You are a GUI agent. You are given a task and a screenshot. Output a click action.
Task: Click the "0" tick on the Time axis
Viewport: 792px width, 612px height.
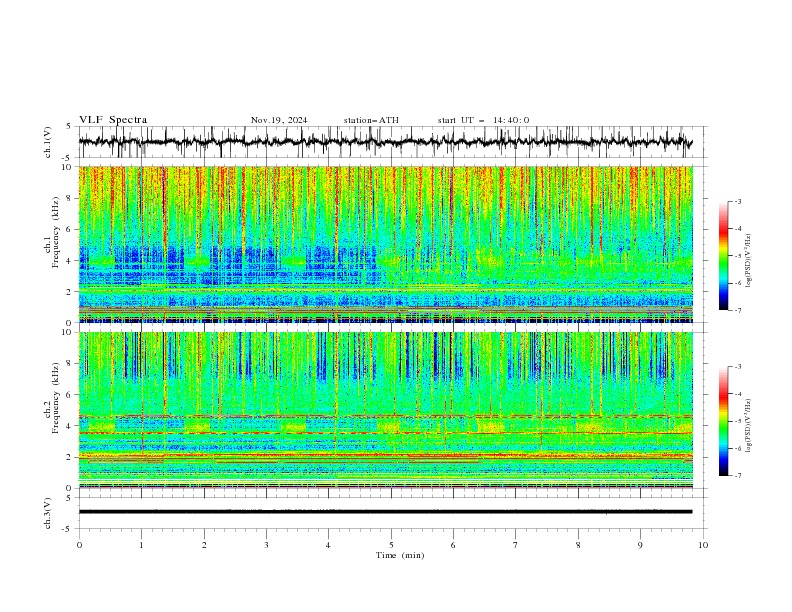79,545
